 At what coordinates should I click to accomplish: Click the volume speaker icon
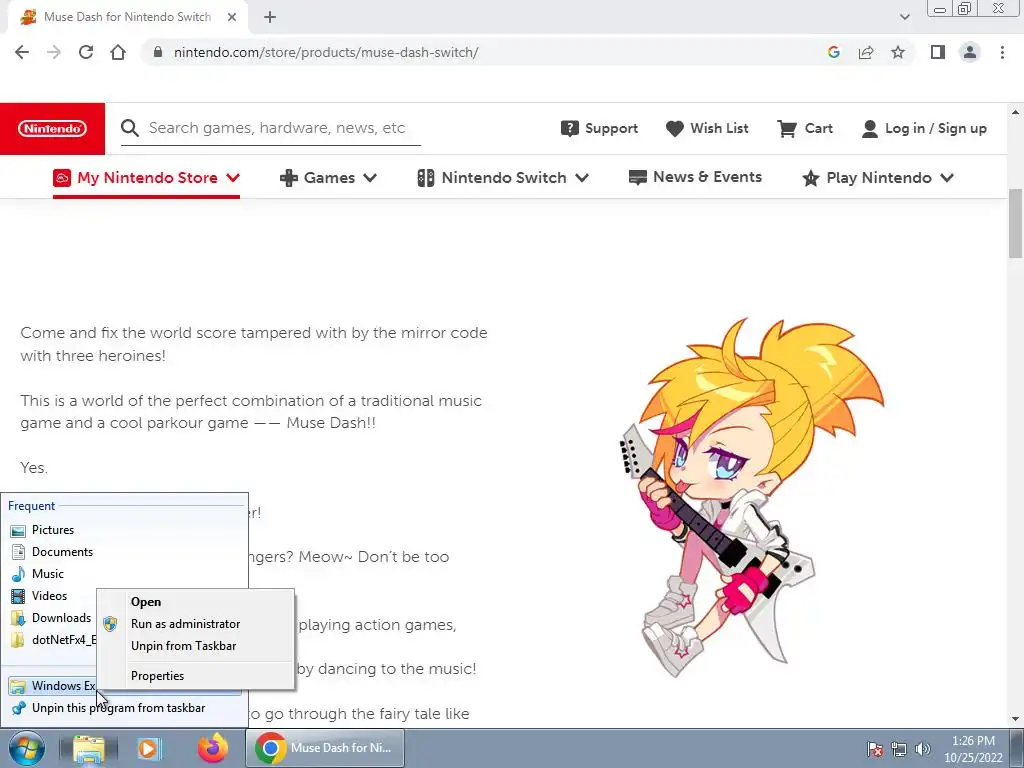tap(922, 749)
